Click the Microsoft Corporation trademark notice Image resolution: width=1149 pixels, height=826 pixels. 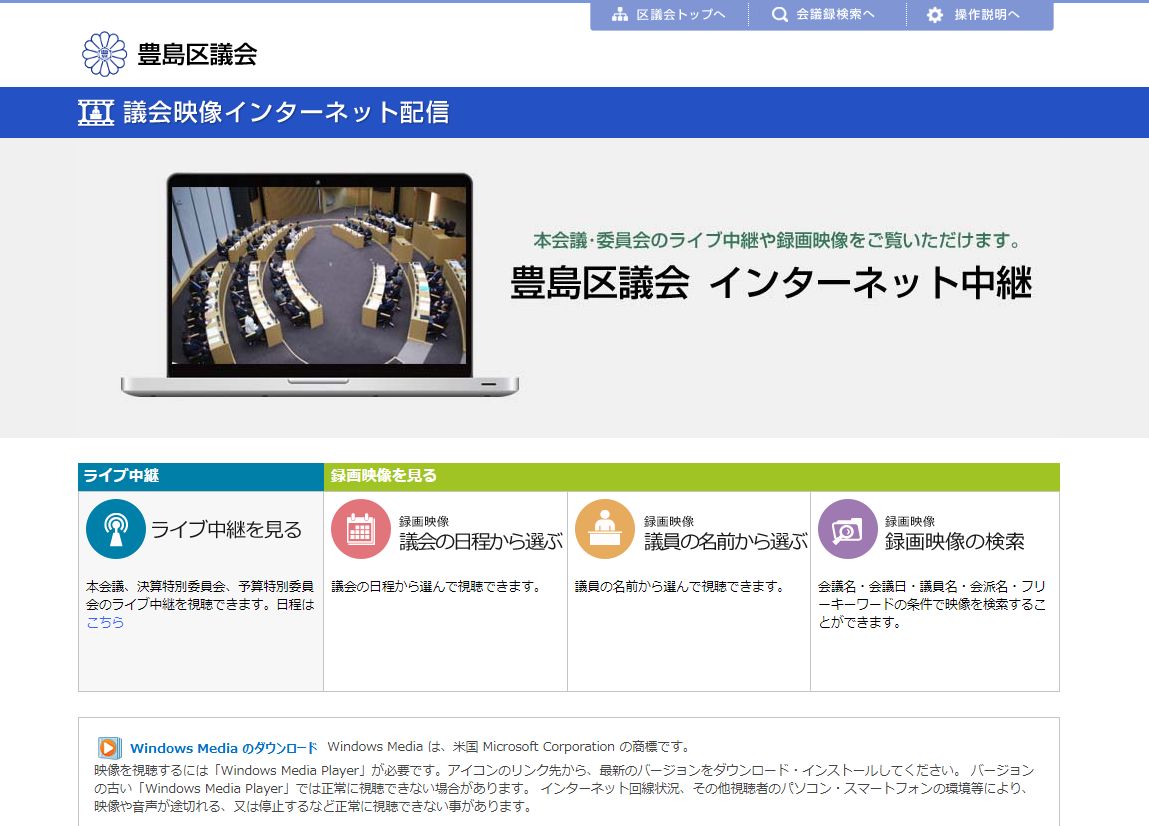(x=509, y=747)
